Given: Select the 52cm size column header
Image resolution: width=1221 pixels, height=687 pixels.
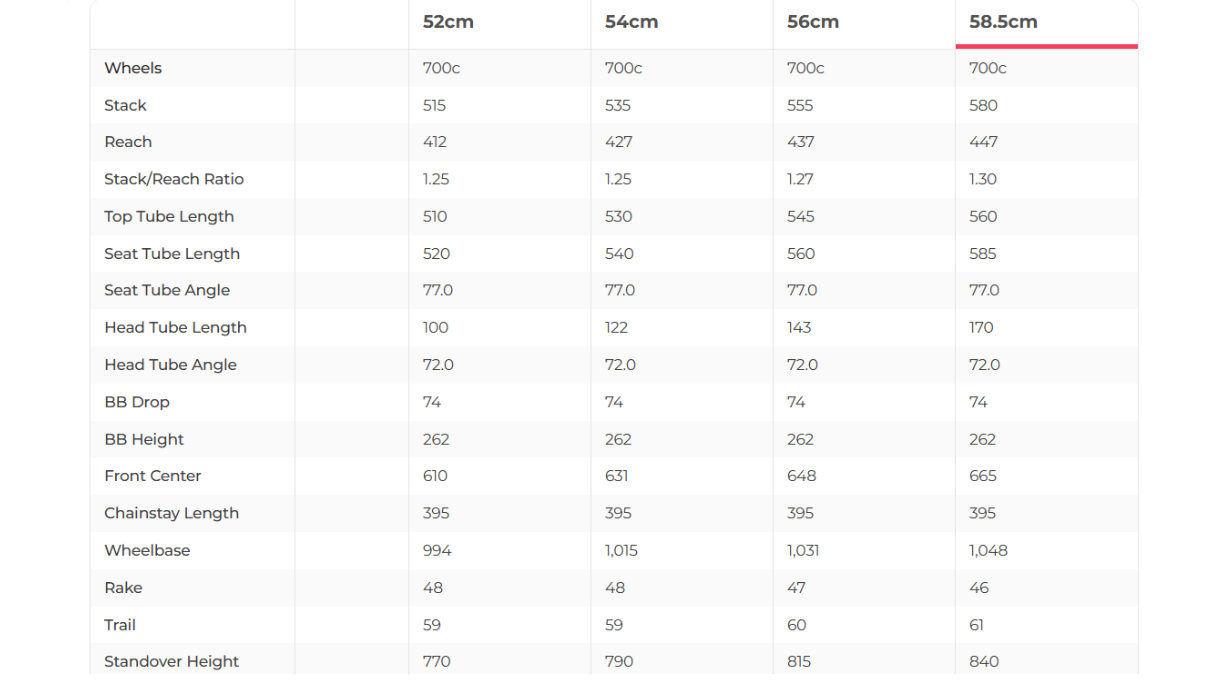Looking at the screenshot, I should (x=448, y=22).
